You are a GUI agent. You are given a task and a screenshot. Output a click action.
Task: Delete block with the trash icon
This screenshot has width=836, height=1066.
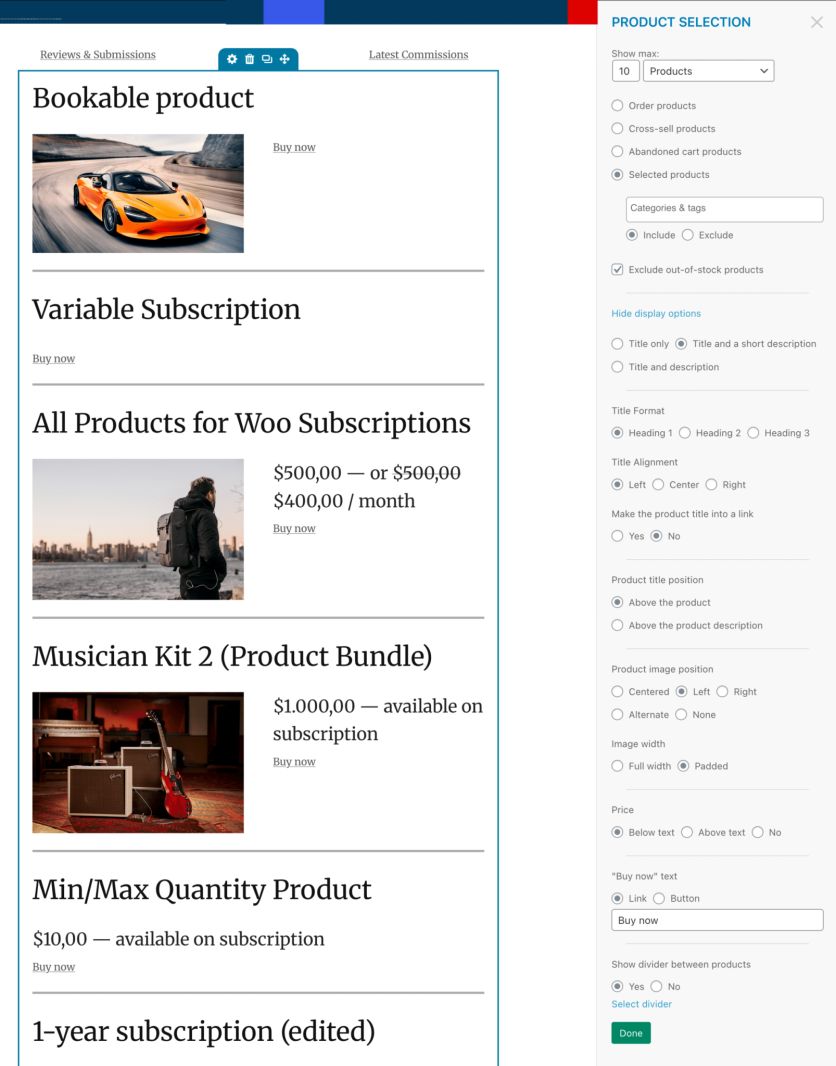tap(249, 59)
